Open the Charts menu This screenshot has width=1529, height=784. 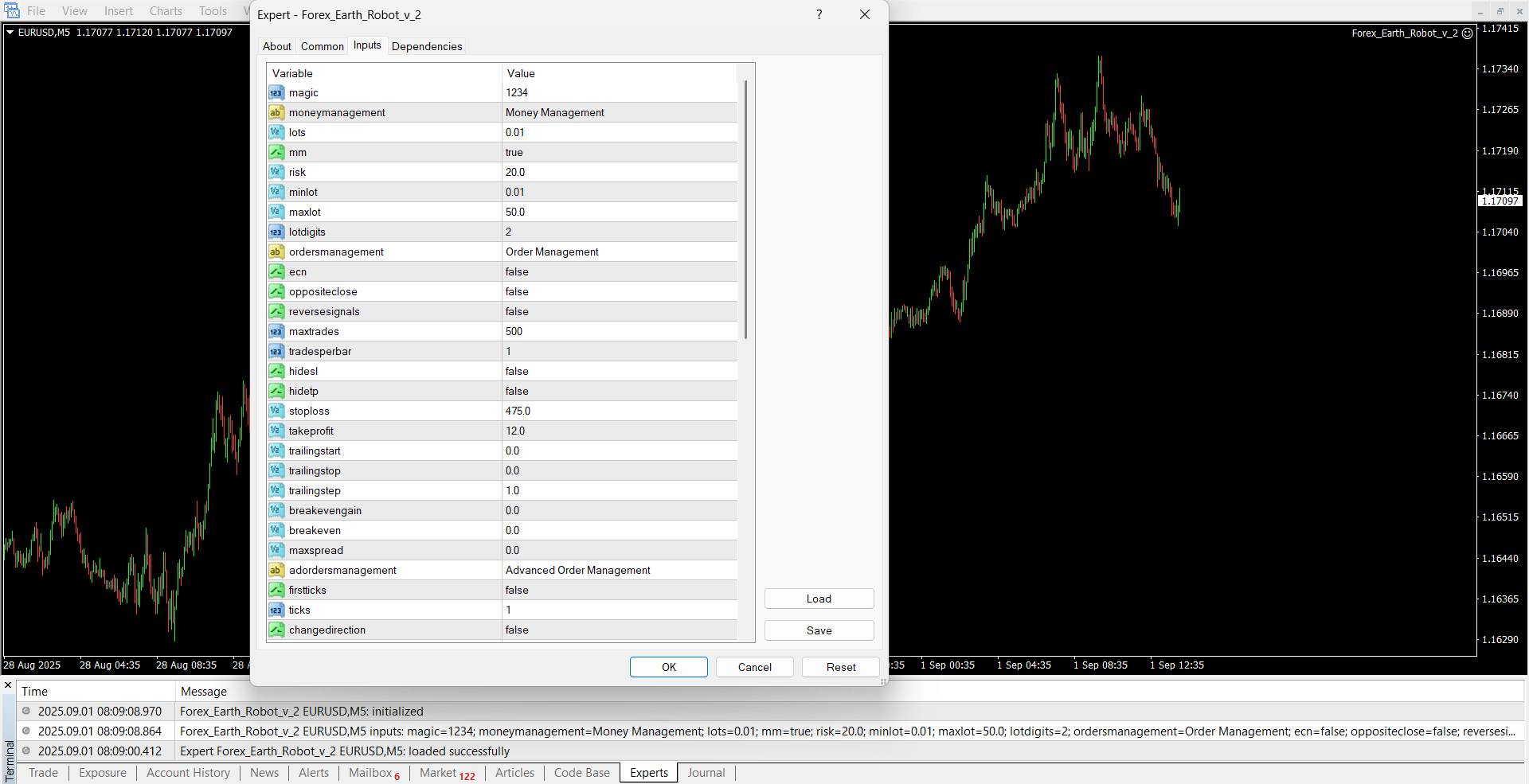(x=166, y=11)
